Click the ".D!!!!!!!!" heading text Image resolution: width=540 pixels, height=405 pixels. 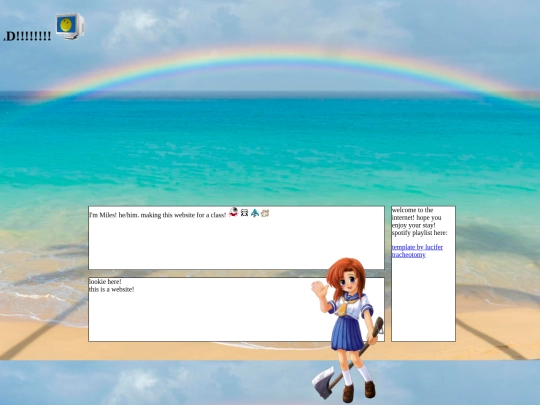click(27, 36)
